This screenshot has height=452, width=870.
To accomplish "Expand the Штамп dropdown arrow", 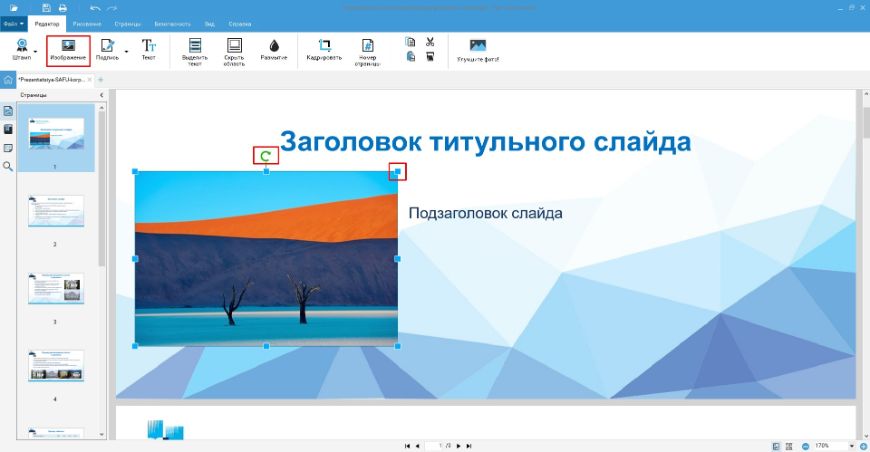I will [x=36, y=51].
